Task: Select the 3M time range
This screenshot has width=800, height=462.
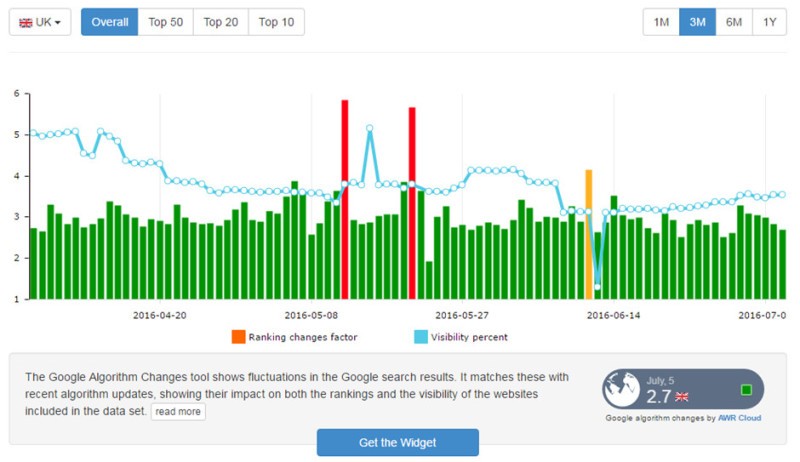Action: pos(697,22)
